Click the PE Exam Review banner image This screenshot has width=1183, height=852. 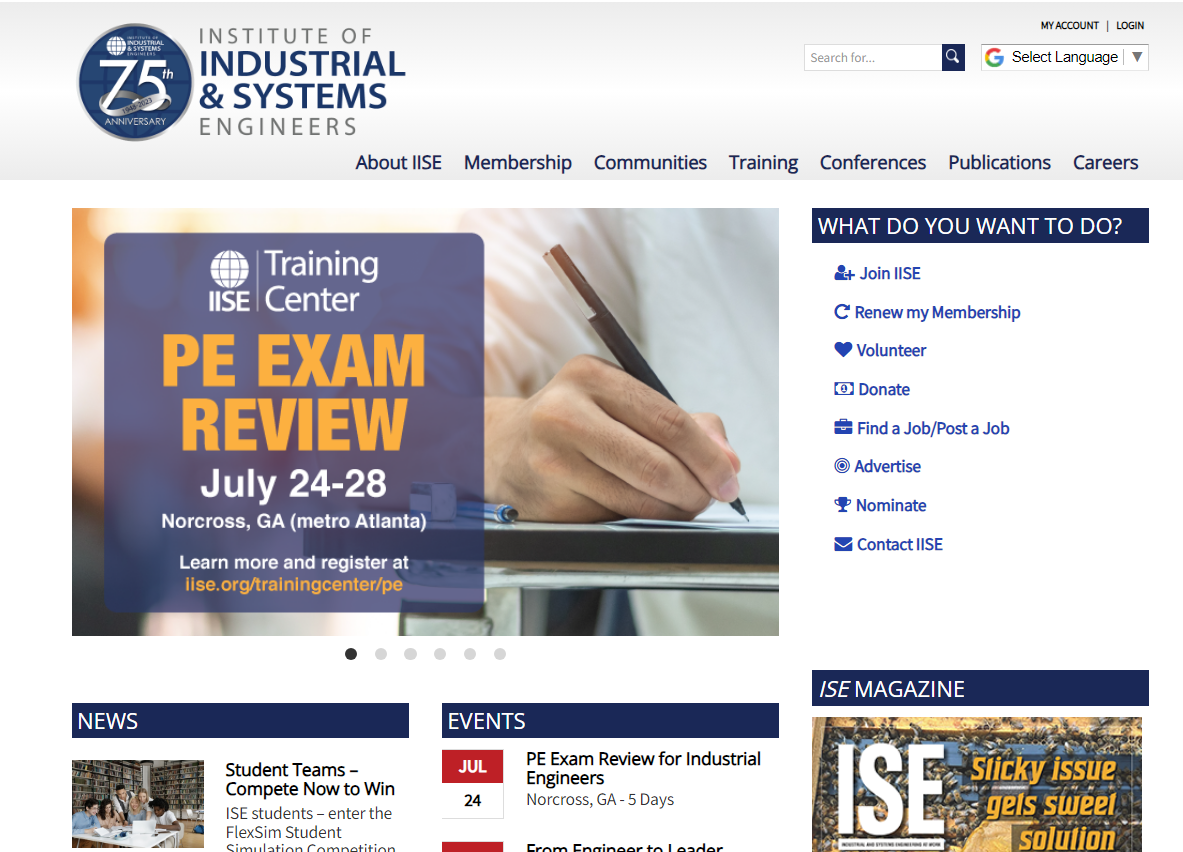pyautogui.click(x=426, y=422)
